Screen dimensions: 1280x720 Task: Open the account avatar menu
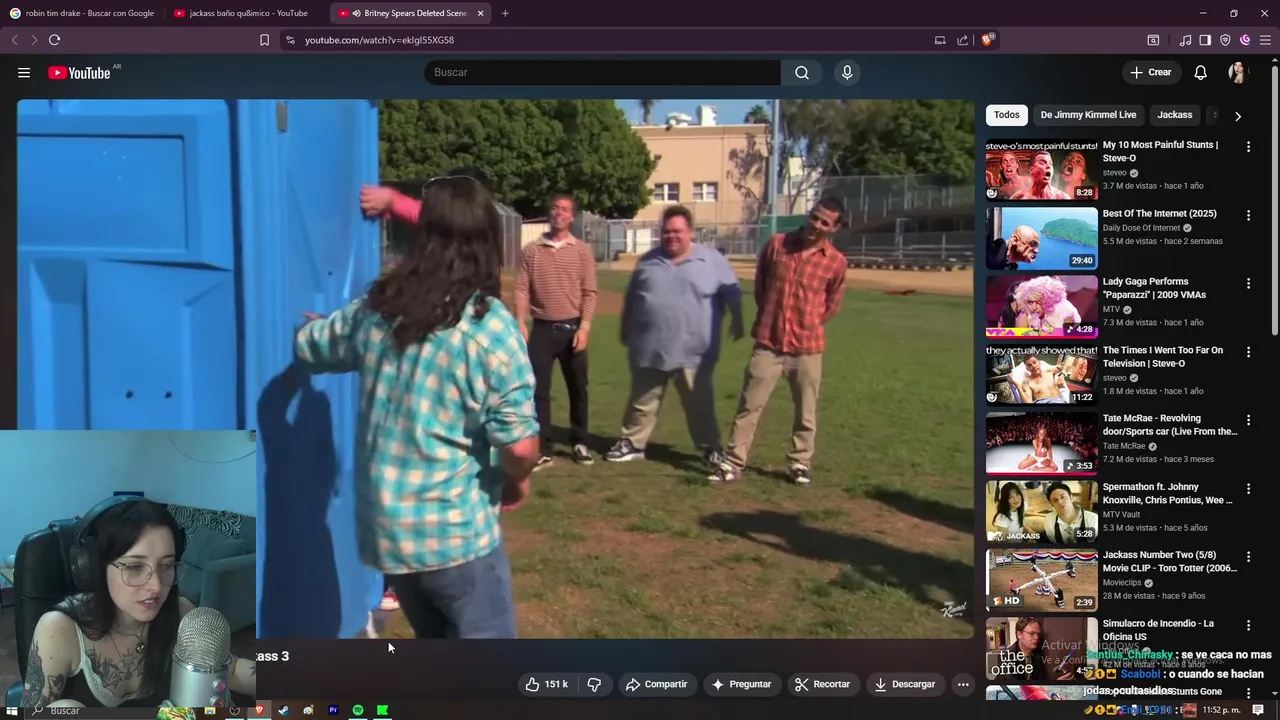1237,72
